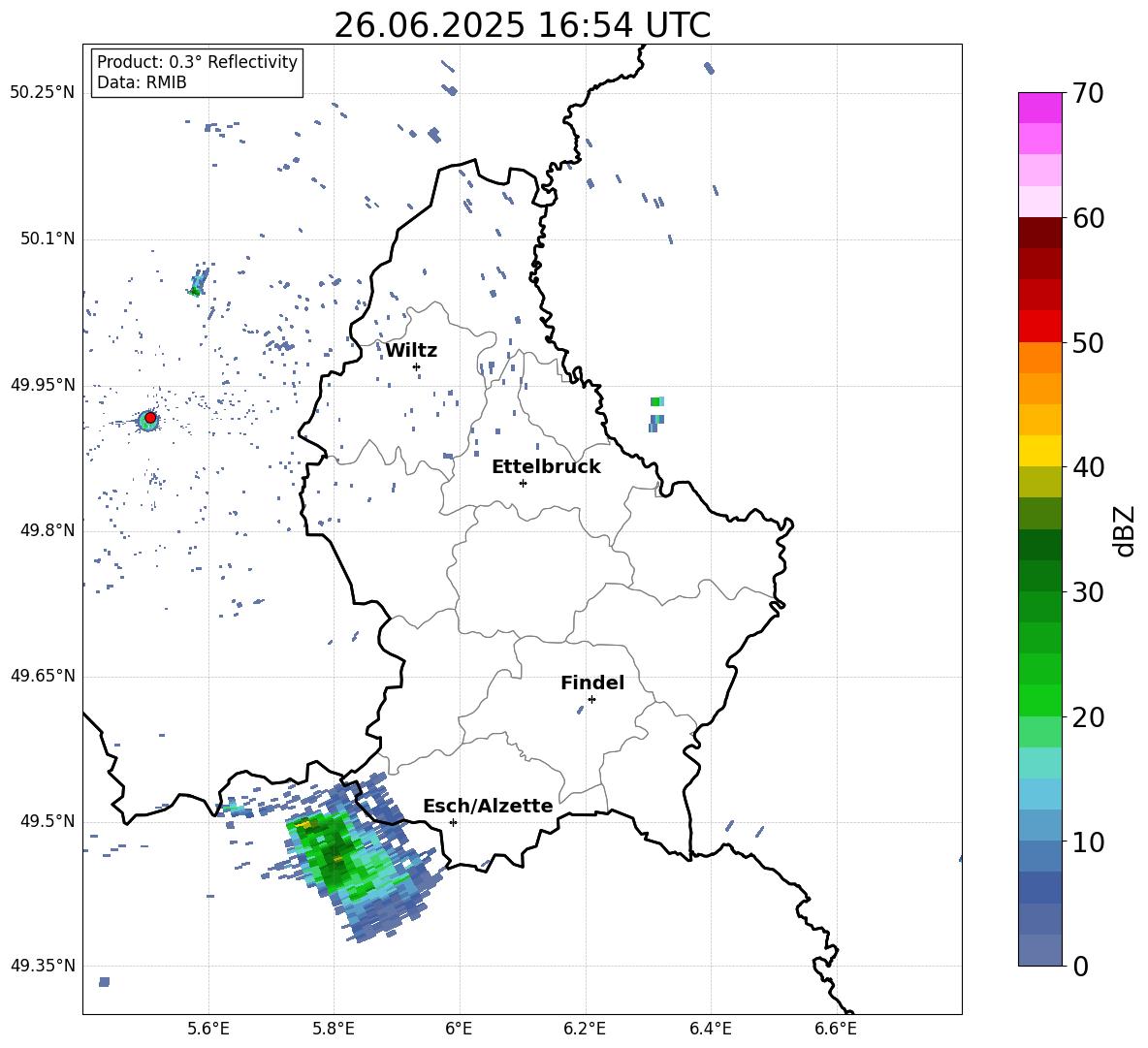Click the 50 colorbar tick value
This screenshot has width=1148, height=1048.
1089,342
